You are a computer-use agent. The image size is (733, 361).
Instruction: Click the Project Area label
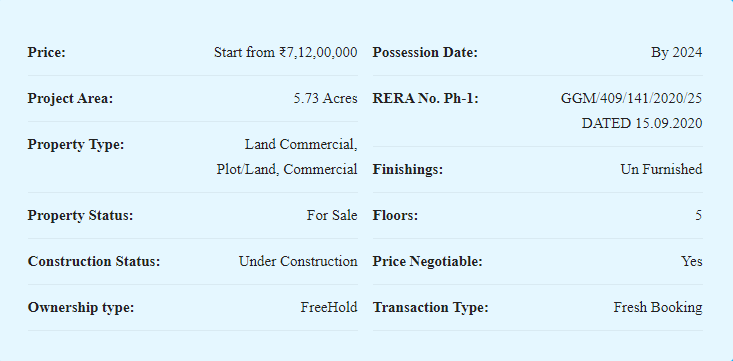point(70,99)
